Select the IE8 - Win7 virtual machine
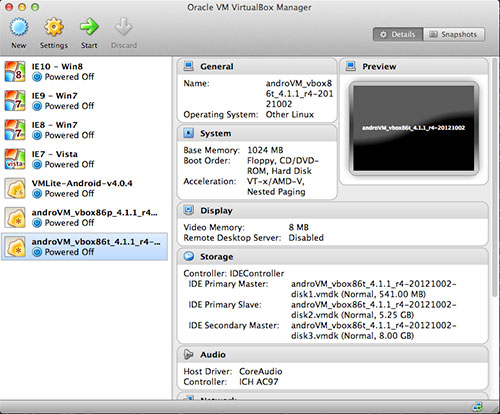This screenshot has width=500, height=414. pyautogui.click(x=84, y=130)
